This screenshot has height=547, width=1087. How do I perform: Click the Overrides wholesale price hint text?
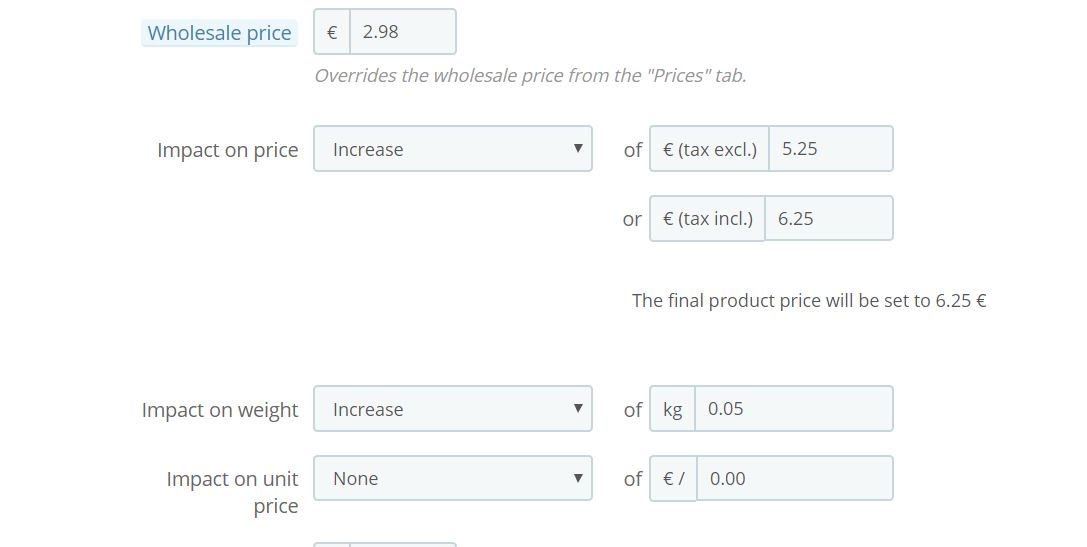coord(530,76)
